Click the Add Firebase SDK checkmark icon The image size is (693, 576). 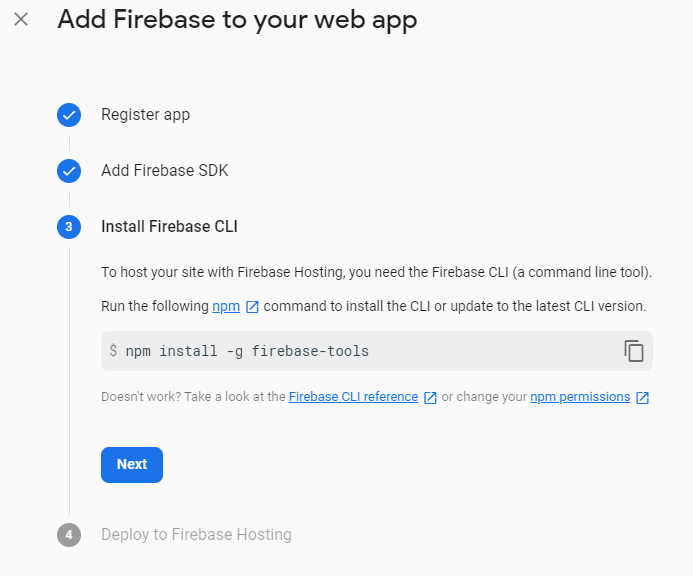[69, 171]
